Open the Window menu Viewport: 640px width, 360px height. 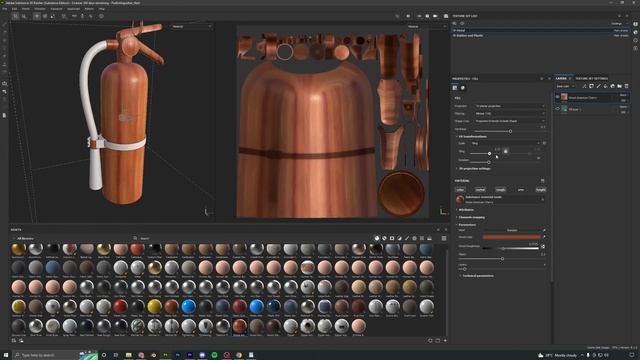coord(40,9)
